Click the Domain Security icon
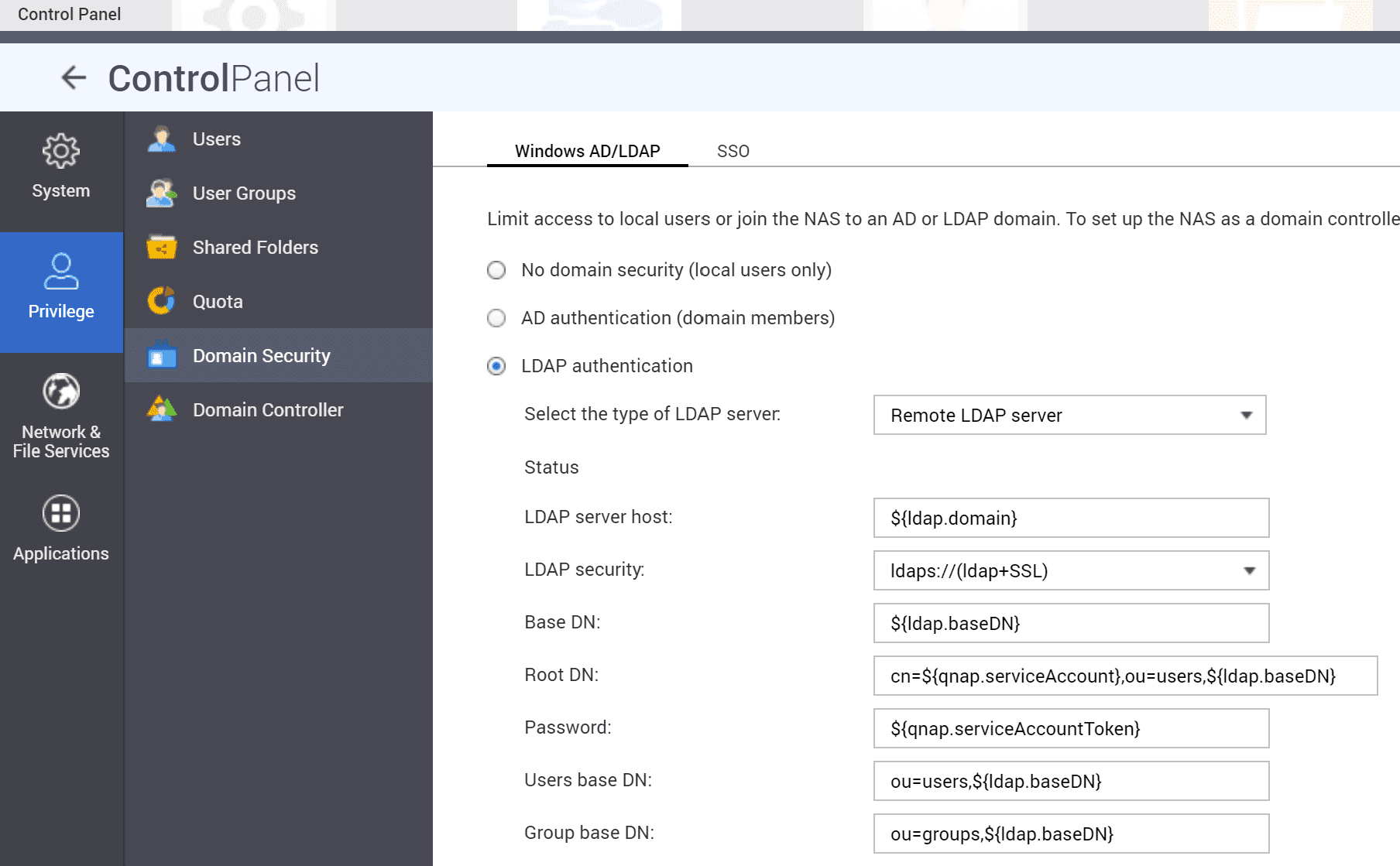The image size is (1400, 866). tap(161, 355)
